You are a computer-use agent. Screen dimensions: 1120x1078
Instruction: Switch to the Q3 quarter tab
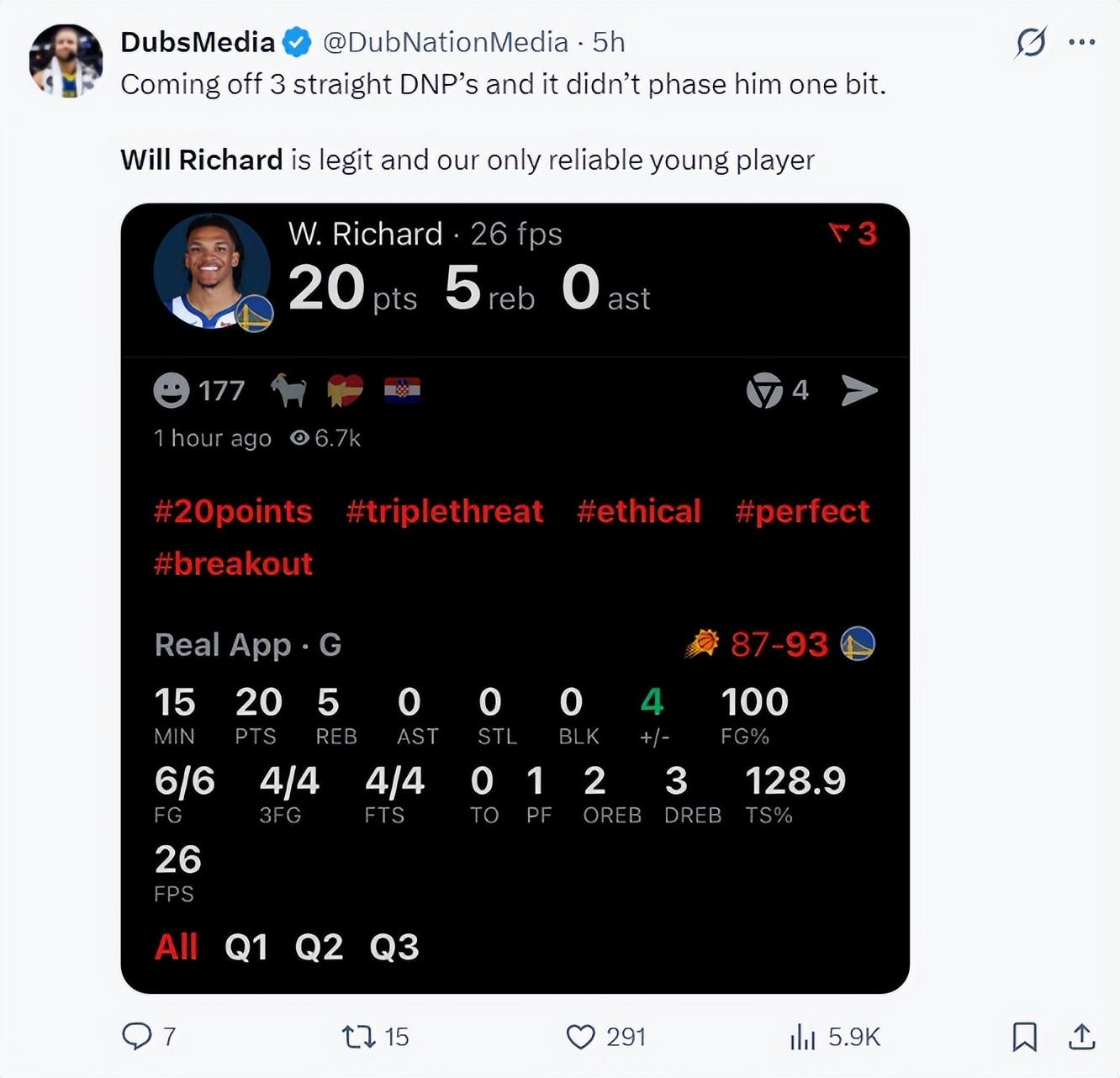coord(394,948)
